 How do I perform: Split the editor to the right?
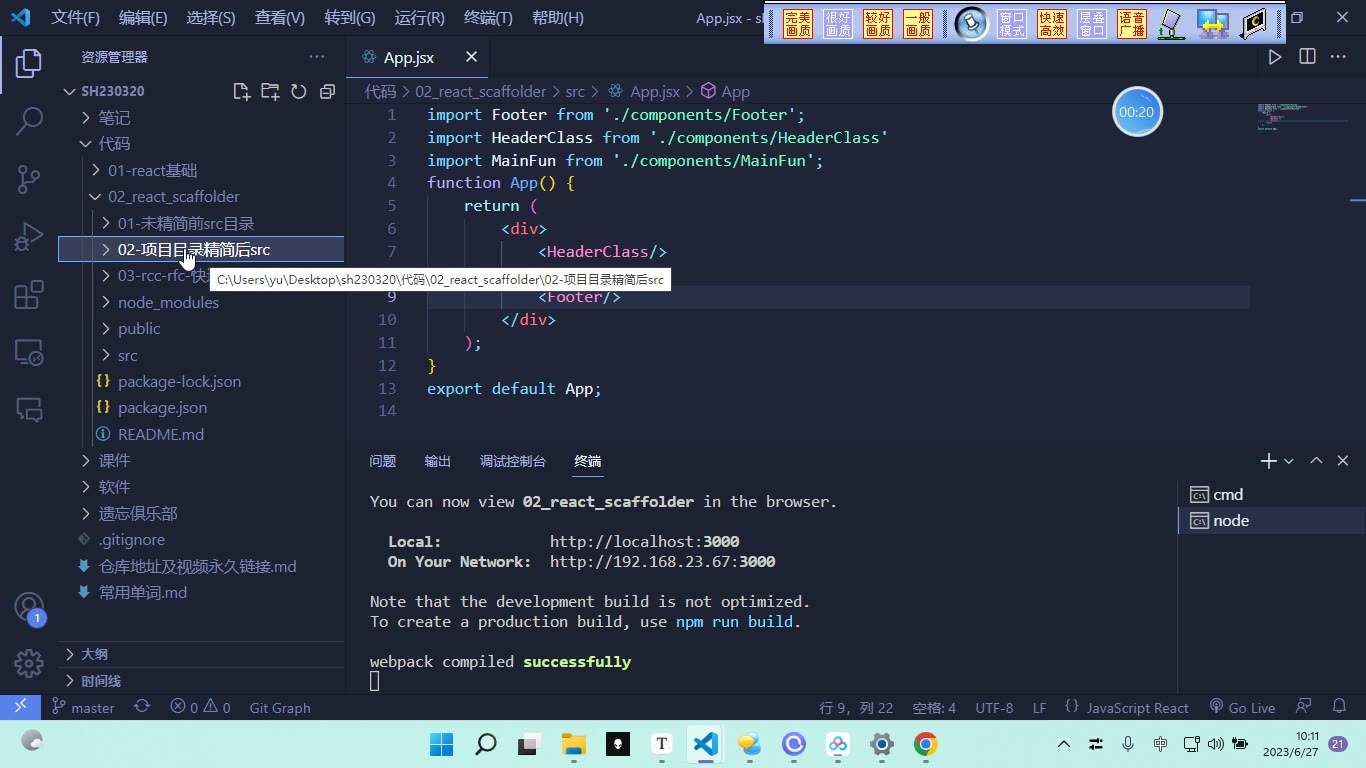click(x=1307, y=57)
